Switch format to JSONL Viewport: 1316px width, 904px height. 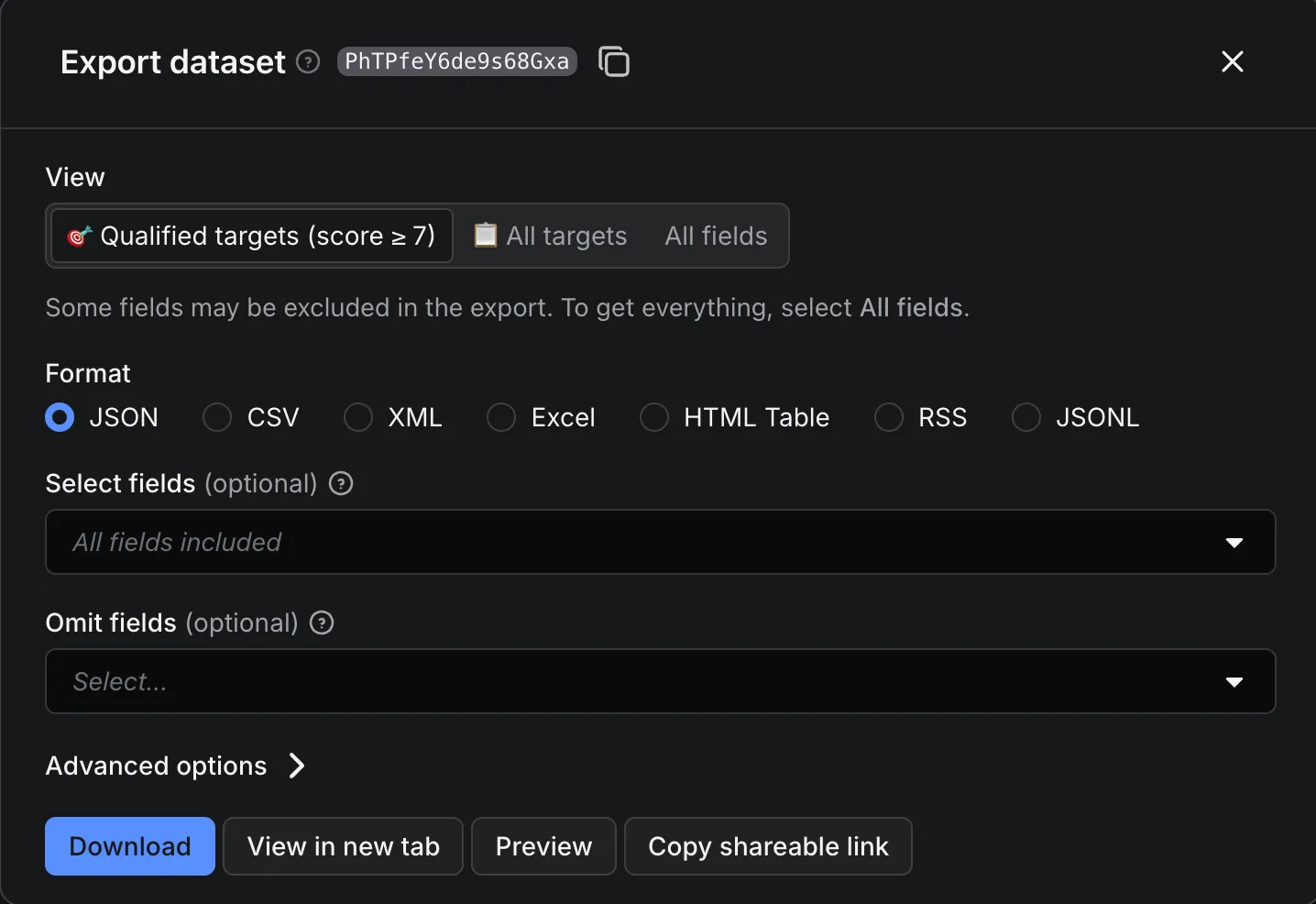click(1026, 417)
